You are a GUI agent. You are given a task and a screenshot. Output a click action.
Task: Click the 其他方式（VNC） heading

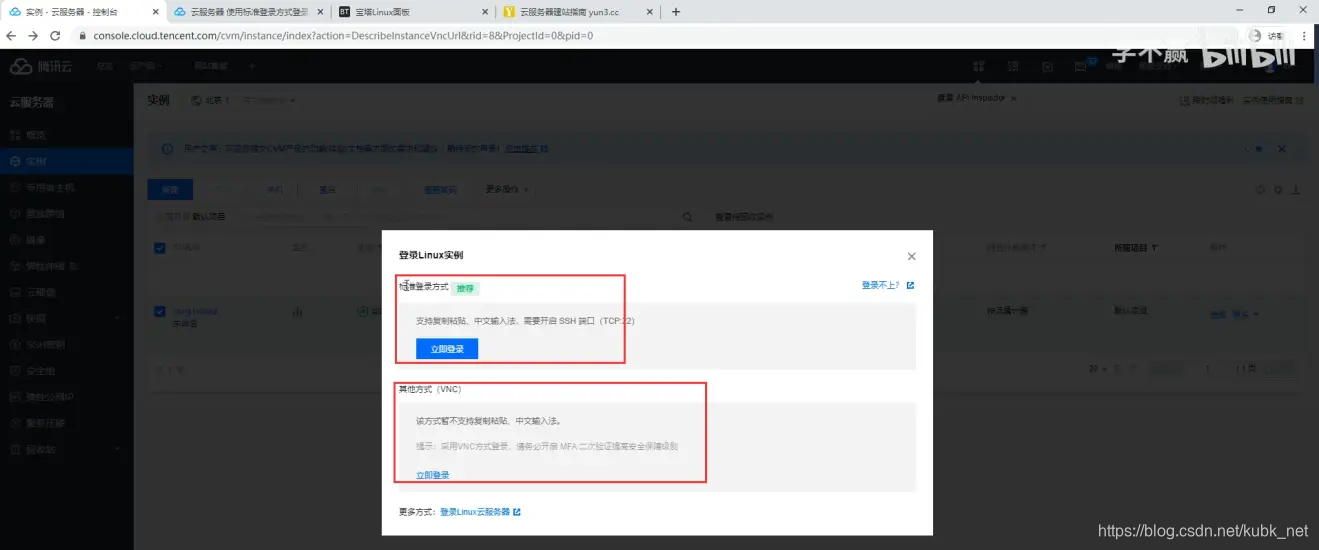(430, 389)
